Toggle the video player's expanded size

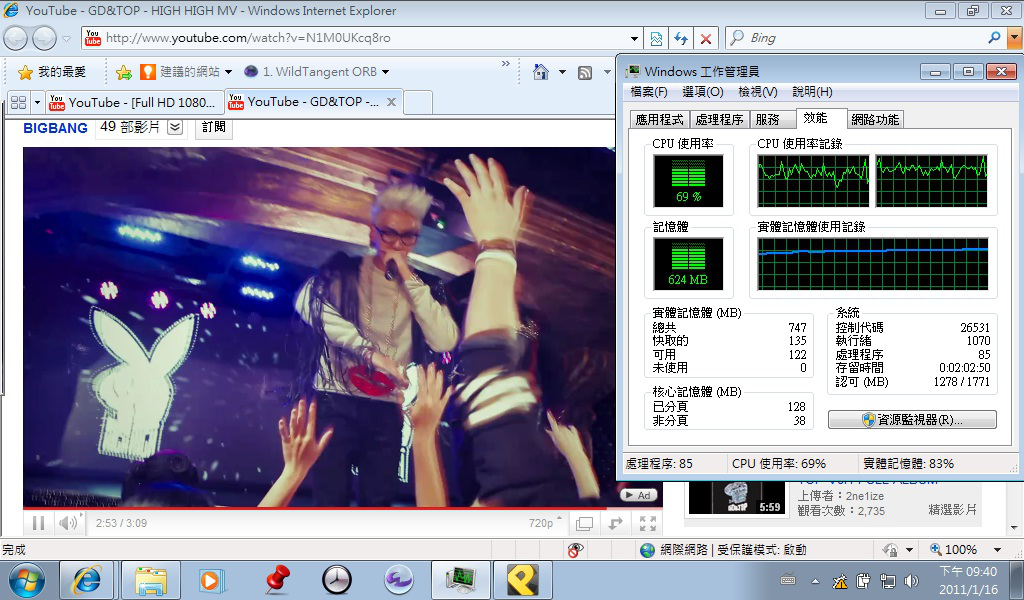coord(584,523)
